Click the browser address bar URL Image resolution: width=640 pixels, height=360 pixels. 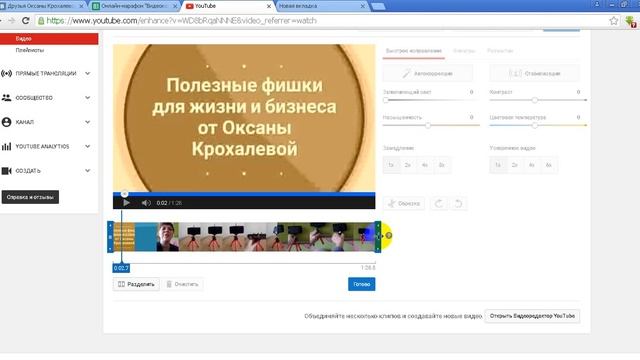pyautogui.click(x=181, y=20)
